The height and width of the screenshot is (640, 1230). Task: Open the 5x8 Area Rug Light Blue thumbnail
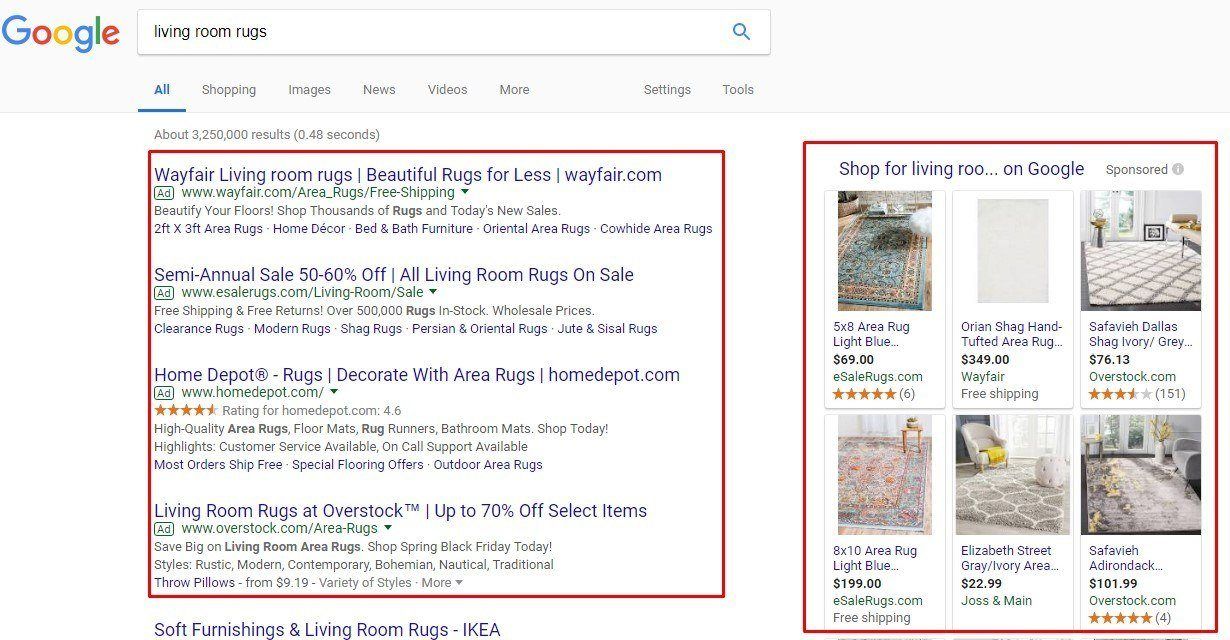tap(884, 251)
